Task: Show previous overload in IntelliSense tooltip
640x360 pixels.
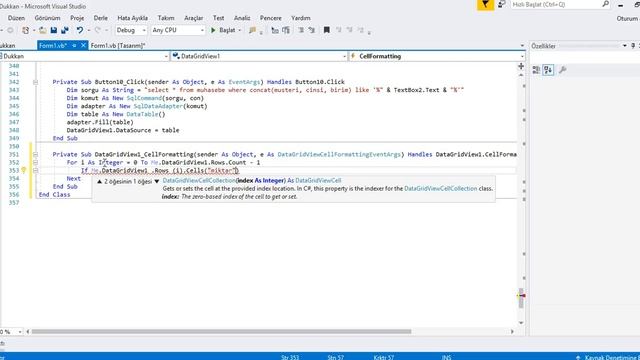Action: (100, 181)
